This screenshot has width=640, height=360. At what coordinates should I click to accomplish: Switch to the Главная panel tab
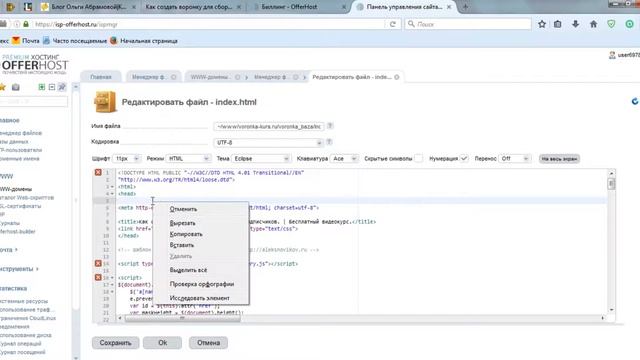pyautogui.click(x=101, y=77)
